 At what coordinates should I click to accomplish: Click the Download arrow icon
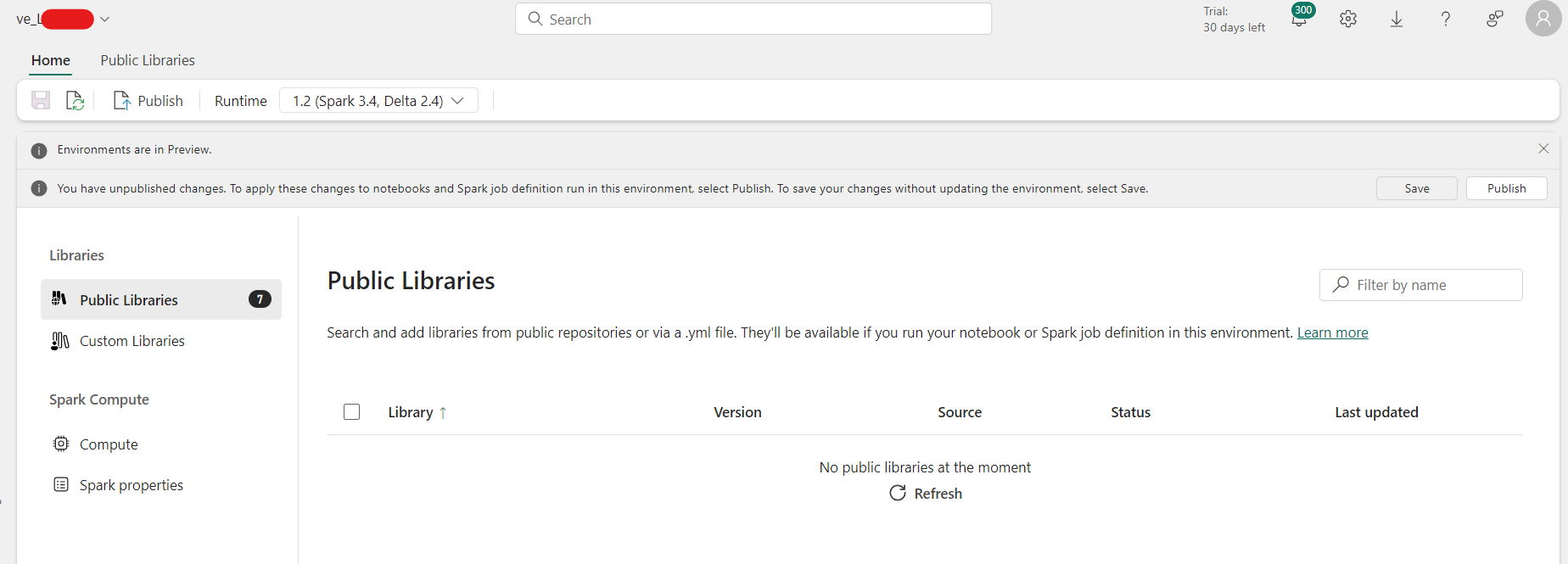1397,19
